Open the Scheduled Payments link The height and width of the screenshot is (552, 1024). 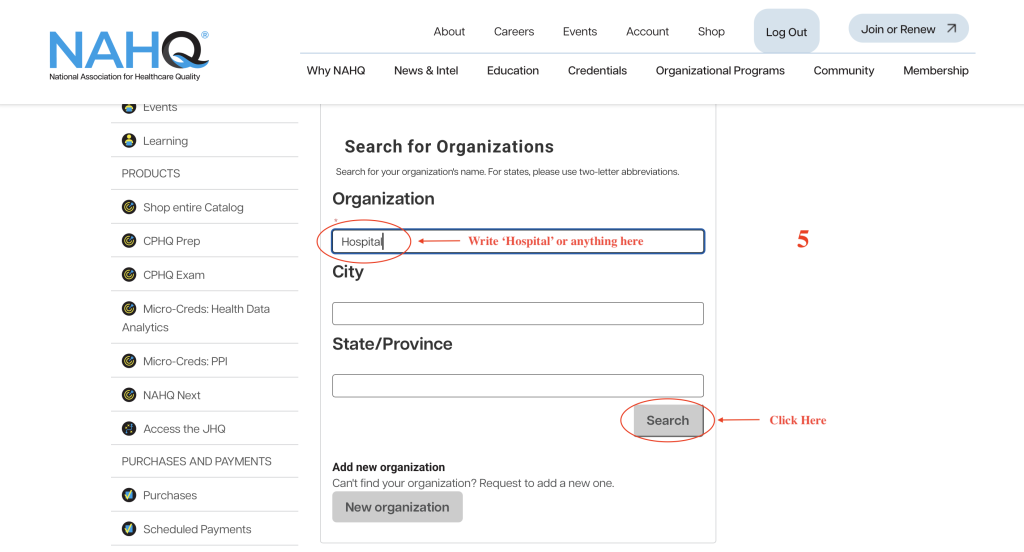click(197, 529)
